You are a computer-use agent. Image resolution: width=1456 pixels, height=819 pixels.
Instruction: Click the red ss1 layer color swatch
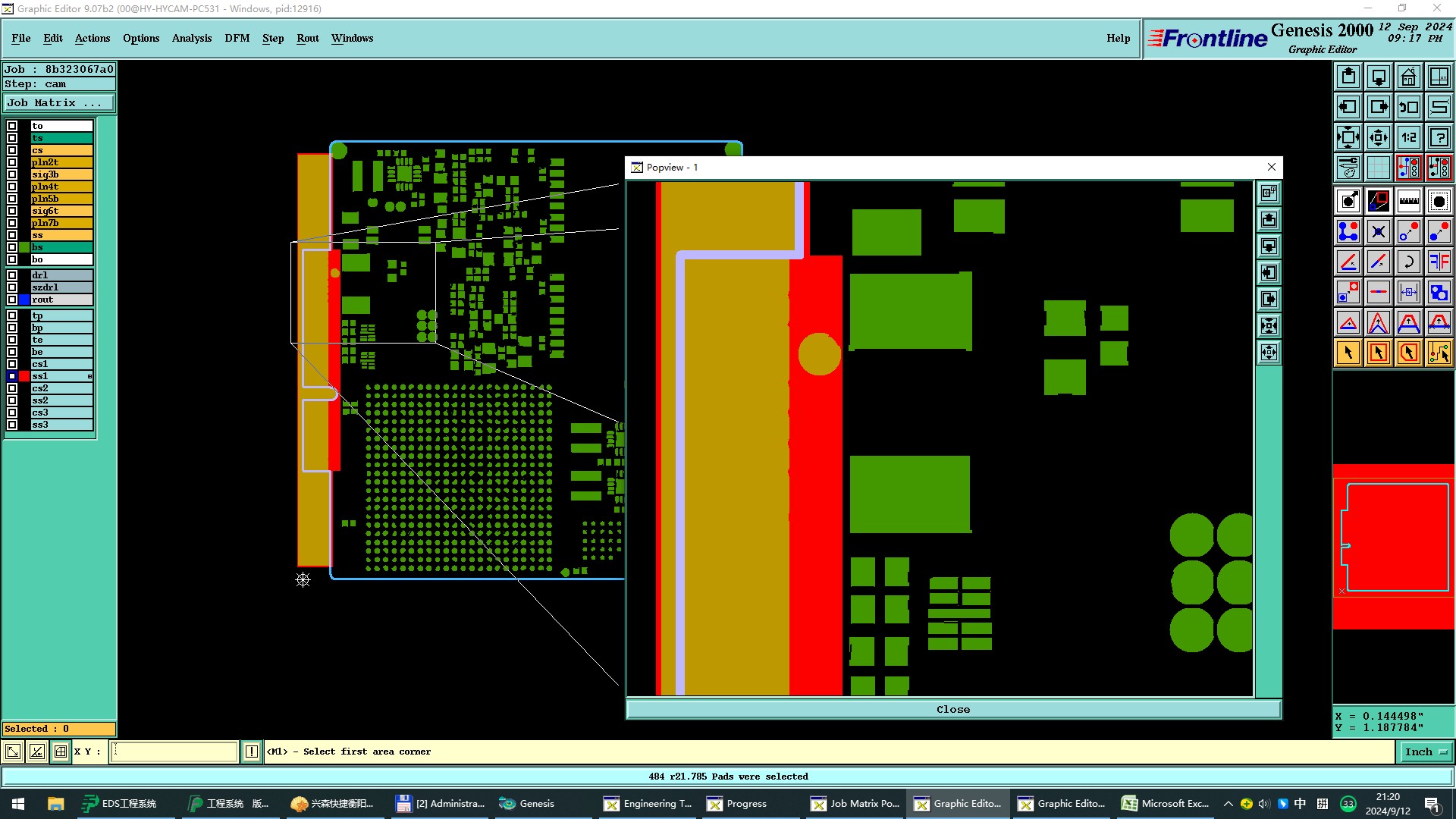[24, 376]
